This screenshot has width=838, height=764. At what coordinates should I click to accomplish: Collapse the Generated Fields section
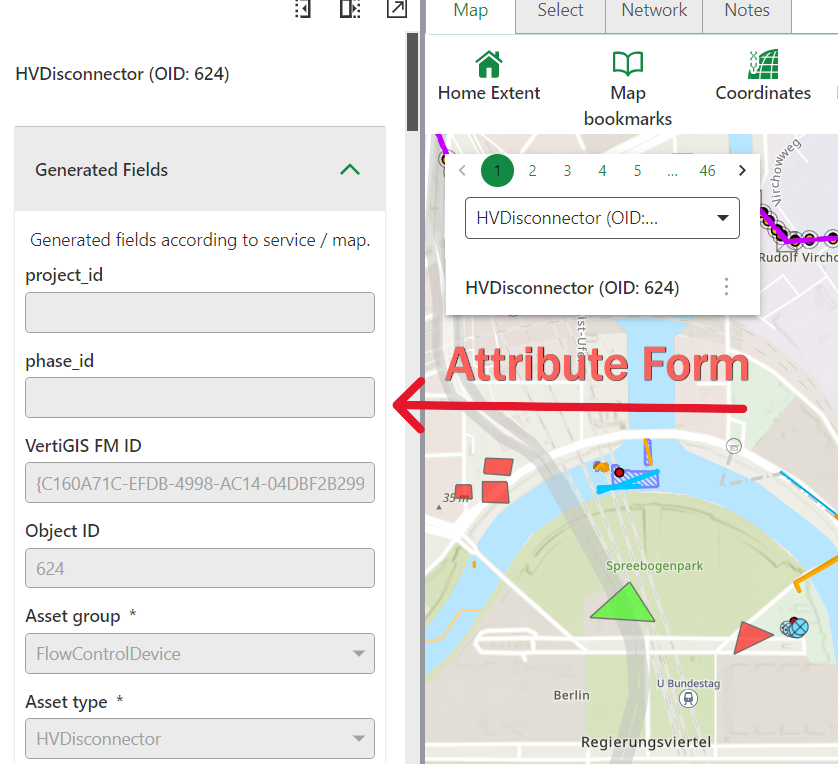[349, 170]
